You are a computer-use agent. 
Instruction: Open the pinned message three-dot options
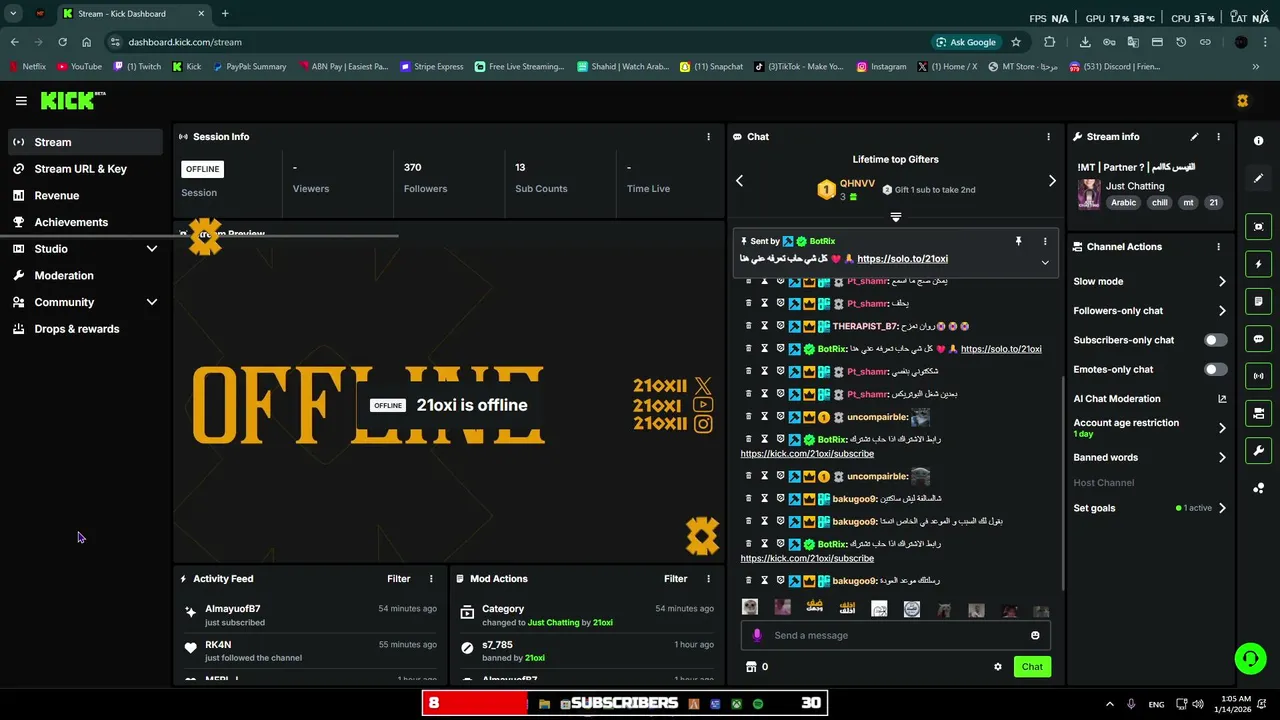tap(1045, 241)
